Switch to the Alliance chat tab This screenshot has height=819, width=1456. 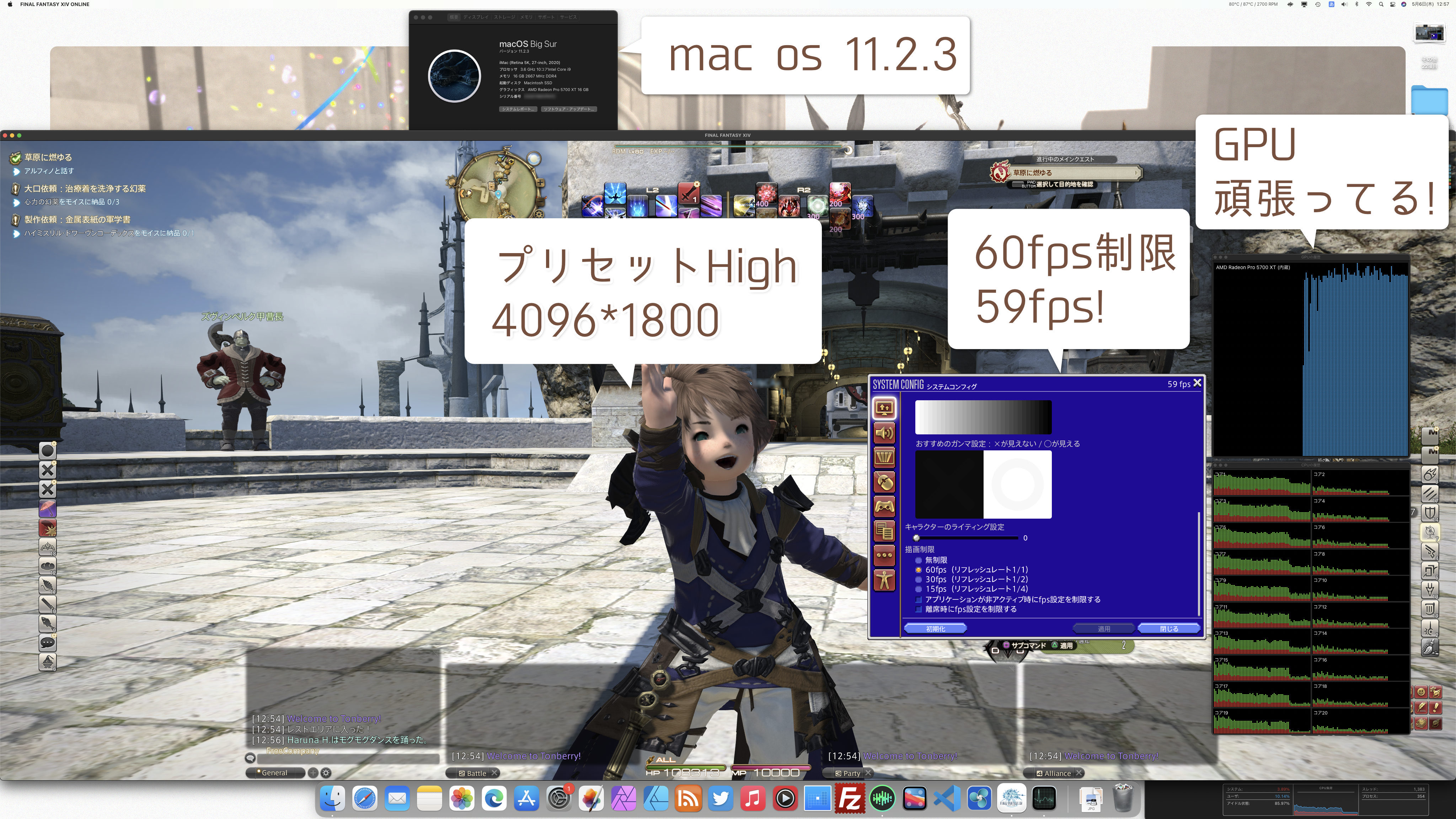(1054, 773)
